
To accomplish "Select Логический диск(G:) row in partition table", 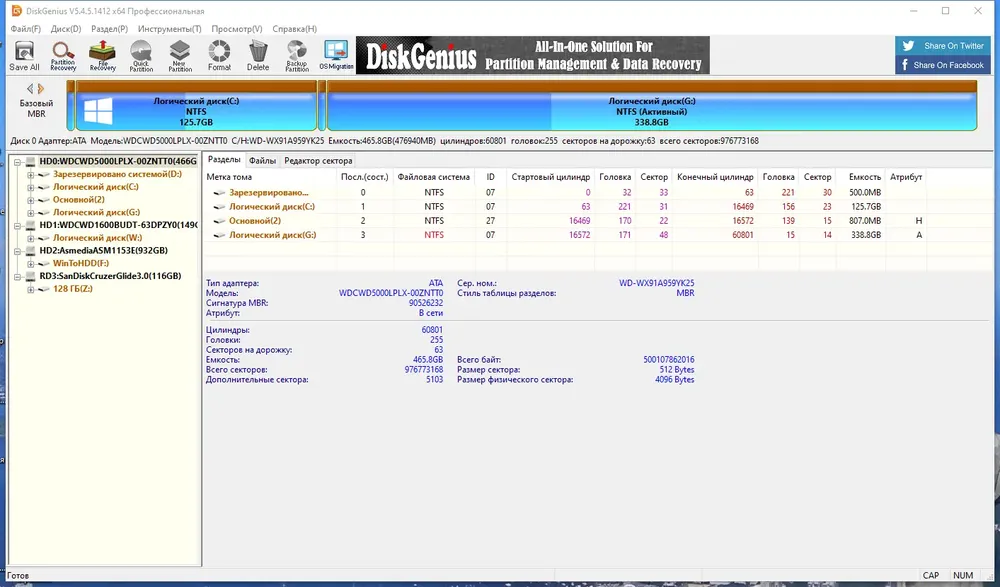I will 566,235.
